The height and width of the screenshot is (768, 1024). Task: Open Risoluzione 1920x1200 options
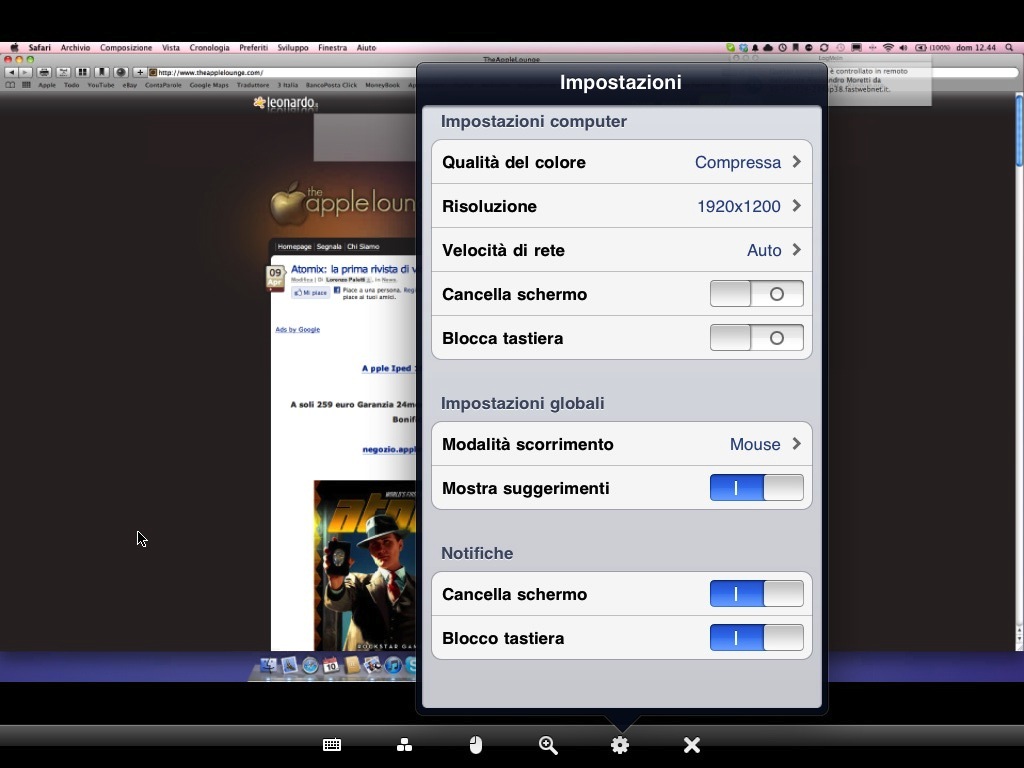coord(622,206)
